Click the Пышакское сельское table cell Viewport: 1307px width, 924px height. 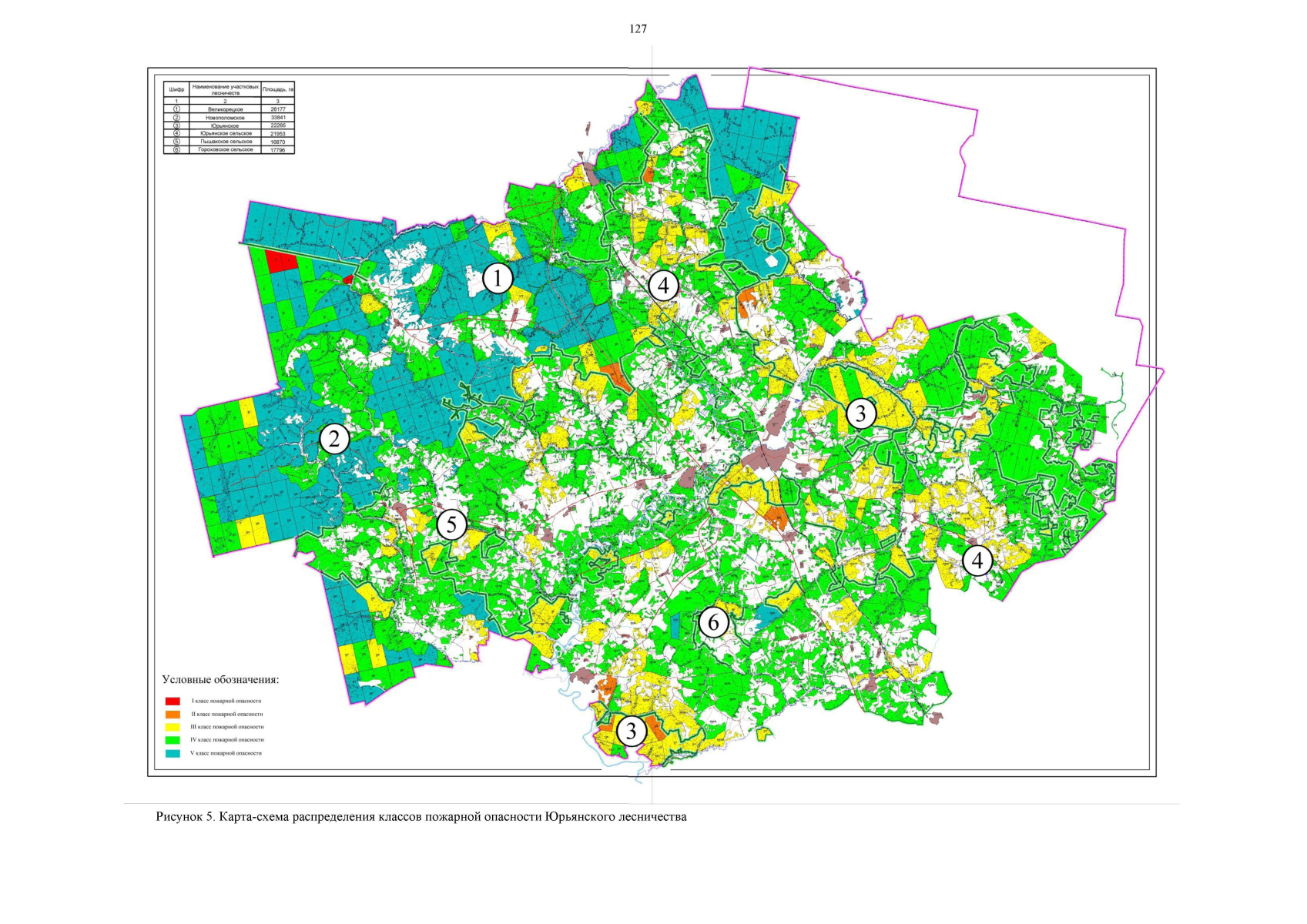point(225,142)
